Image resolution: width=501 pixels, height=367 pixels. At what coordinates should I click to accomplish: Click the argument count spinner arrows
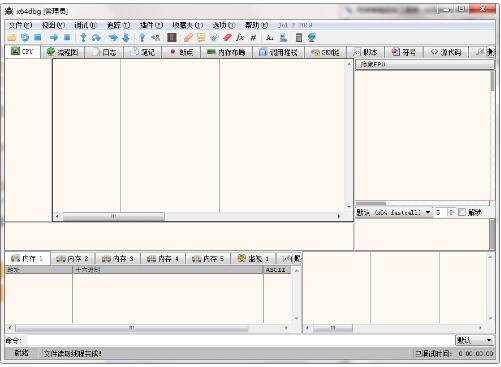pos(451,212)
